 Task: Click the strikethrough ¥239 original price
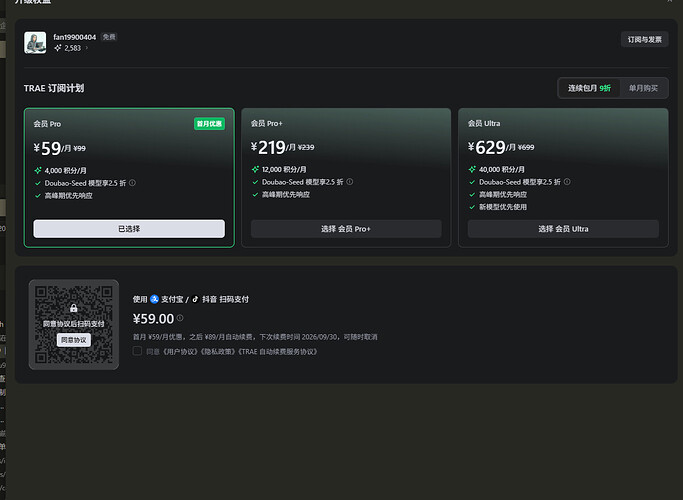[306, 148]
